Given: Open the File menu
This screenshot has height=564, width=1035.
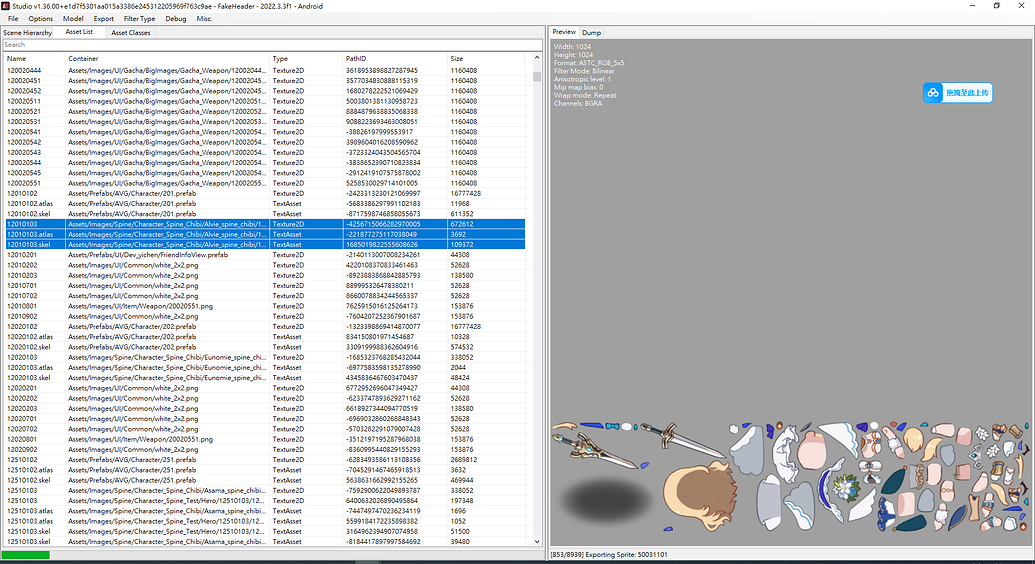Looking at the screenshot, I should point(13,19).
